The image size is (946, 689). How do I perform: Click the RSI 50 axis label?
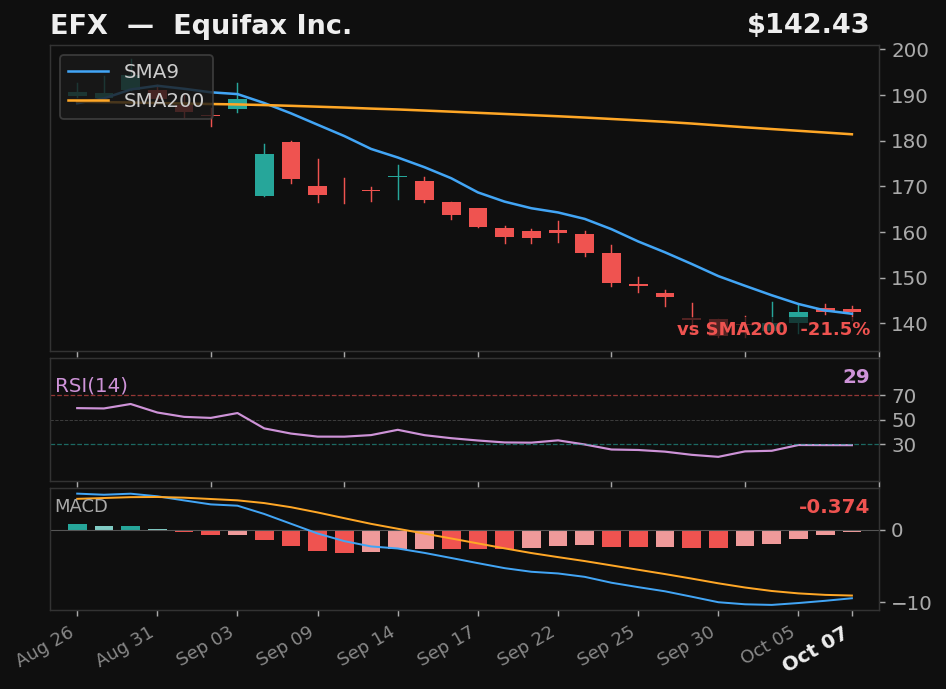tap(904, 421)
